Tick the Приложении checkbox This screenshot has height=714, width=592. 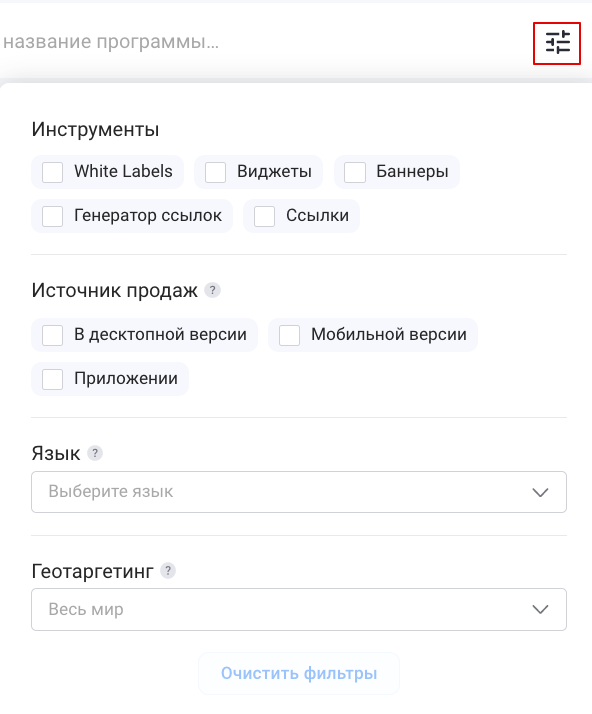52,379
